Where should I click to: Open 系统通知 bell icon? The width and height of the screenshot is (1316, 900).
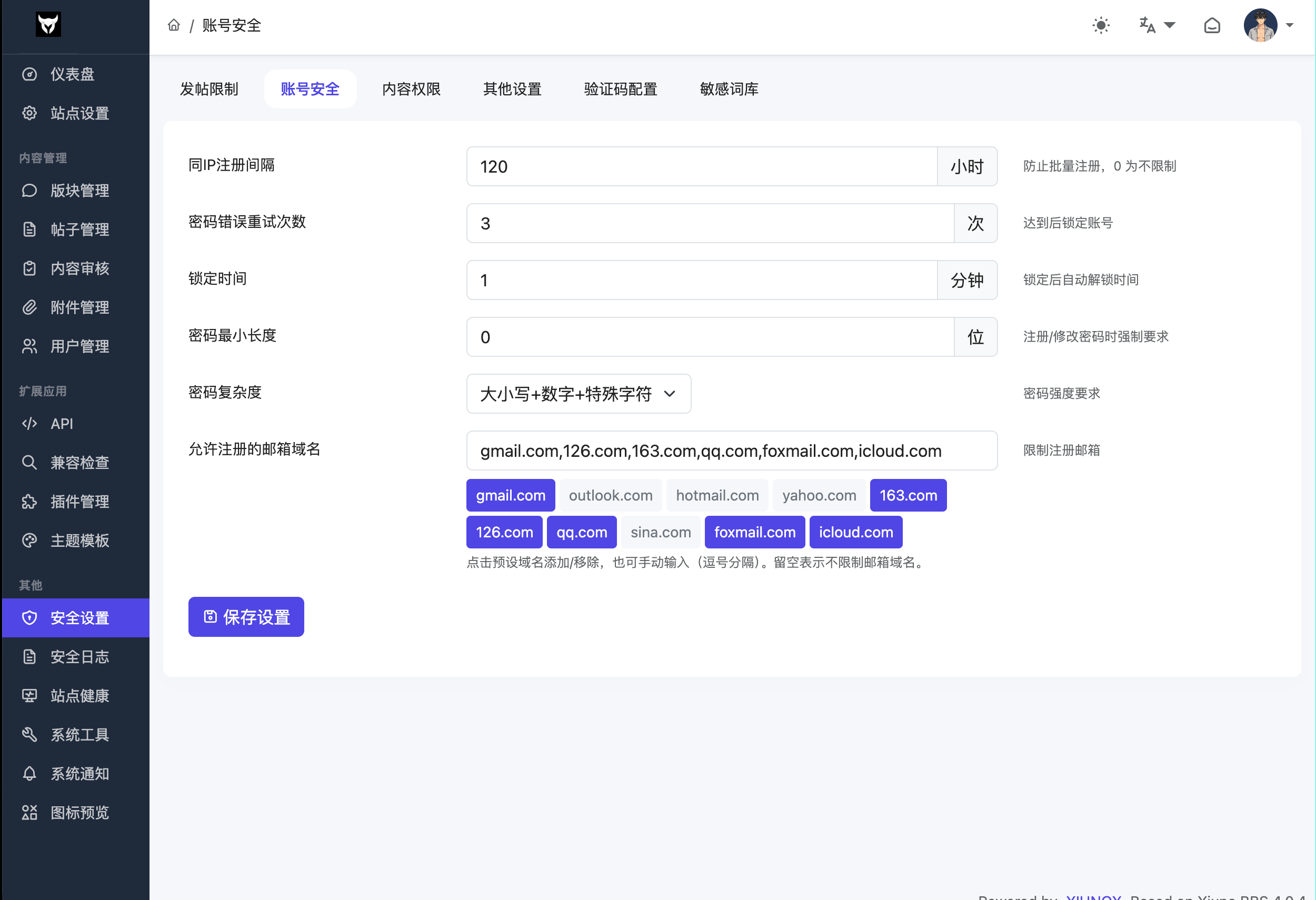pos(29,774)
